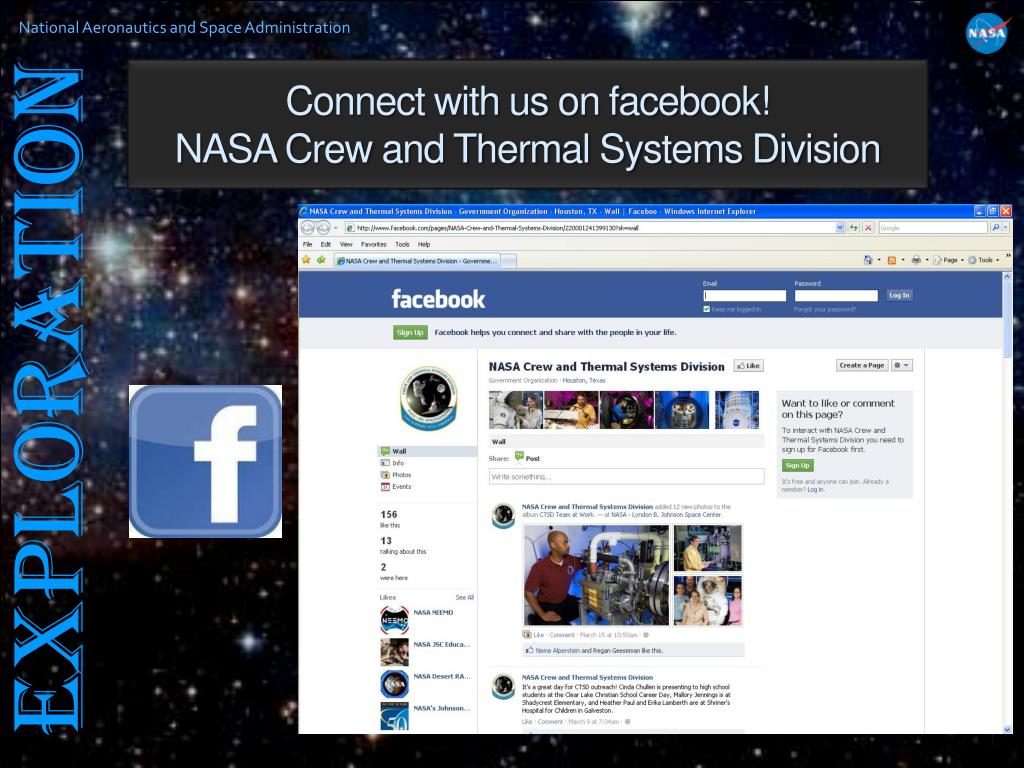Open the NASA NEEMO liked page
This screenshot has height=768, width=1024.
pos(433,613)
